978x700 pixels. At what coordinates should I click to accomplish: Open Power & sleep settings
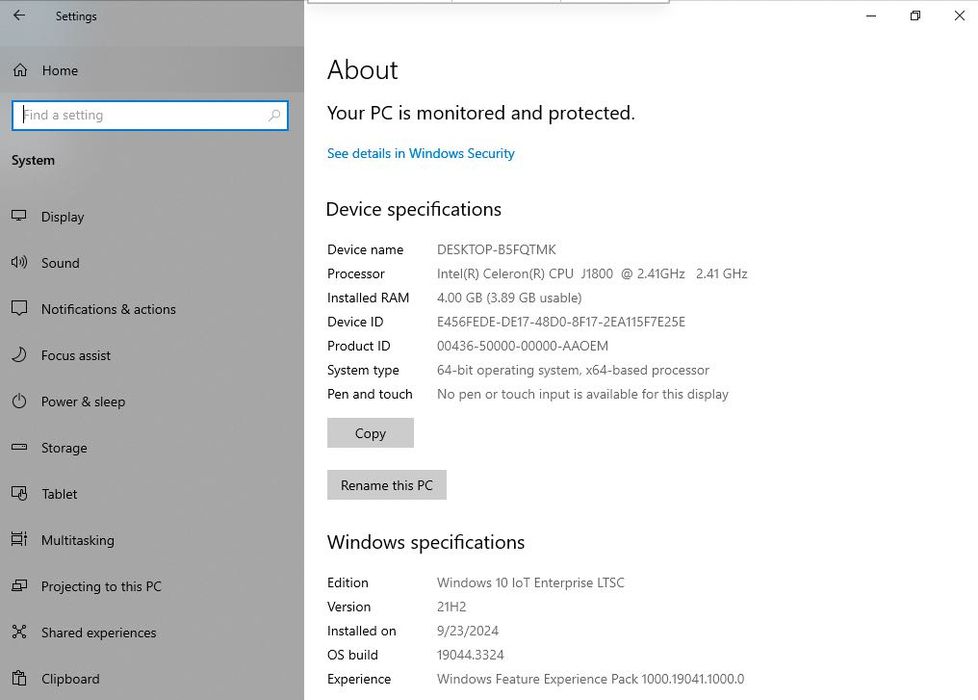152,401
